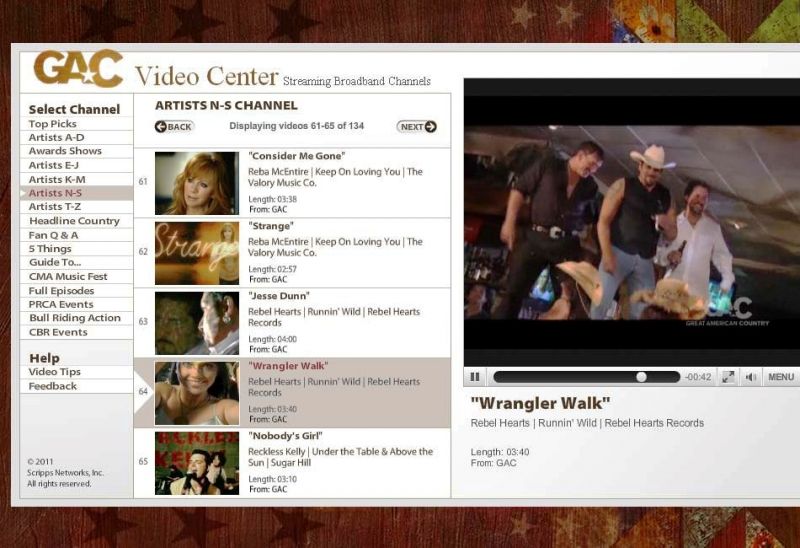Choose the Artists T-Z channel
800x548 pixels.
(55, 206)
